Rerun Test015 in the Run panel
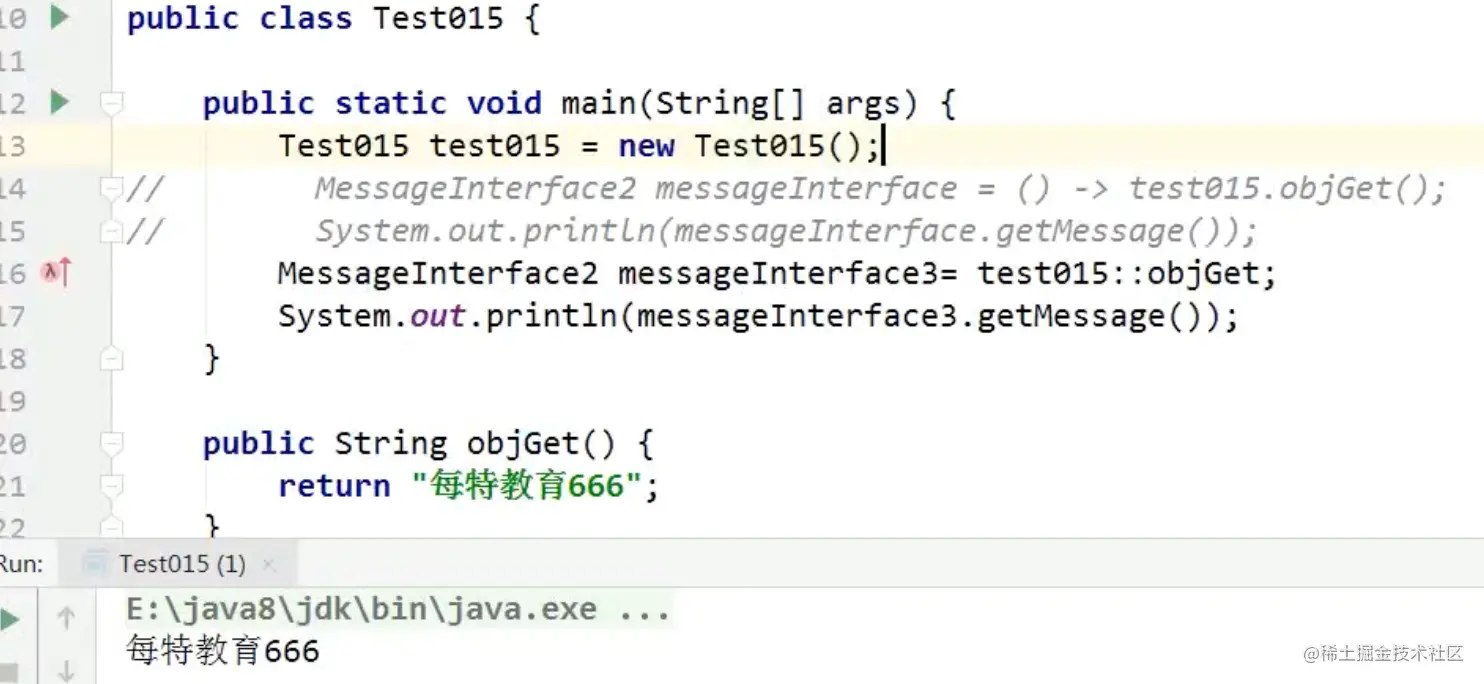The width and height of the screenshot is (1484, 684). (x=10, y=621)
